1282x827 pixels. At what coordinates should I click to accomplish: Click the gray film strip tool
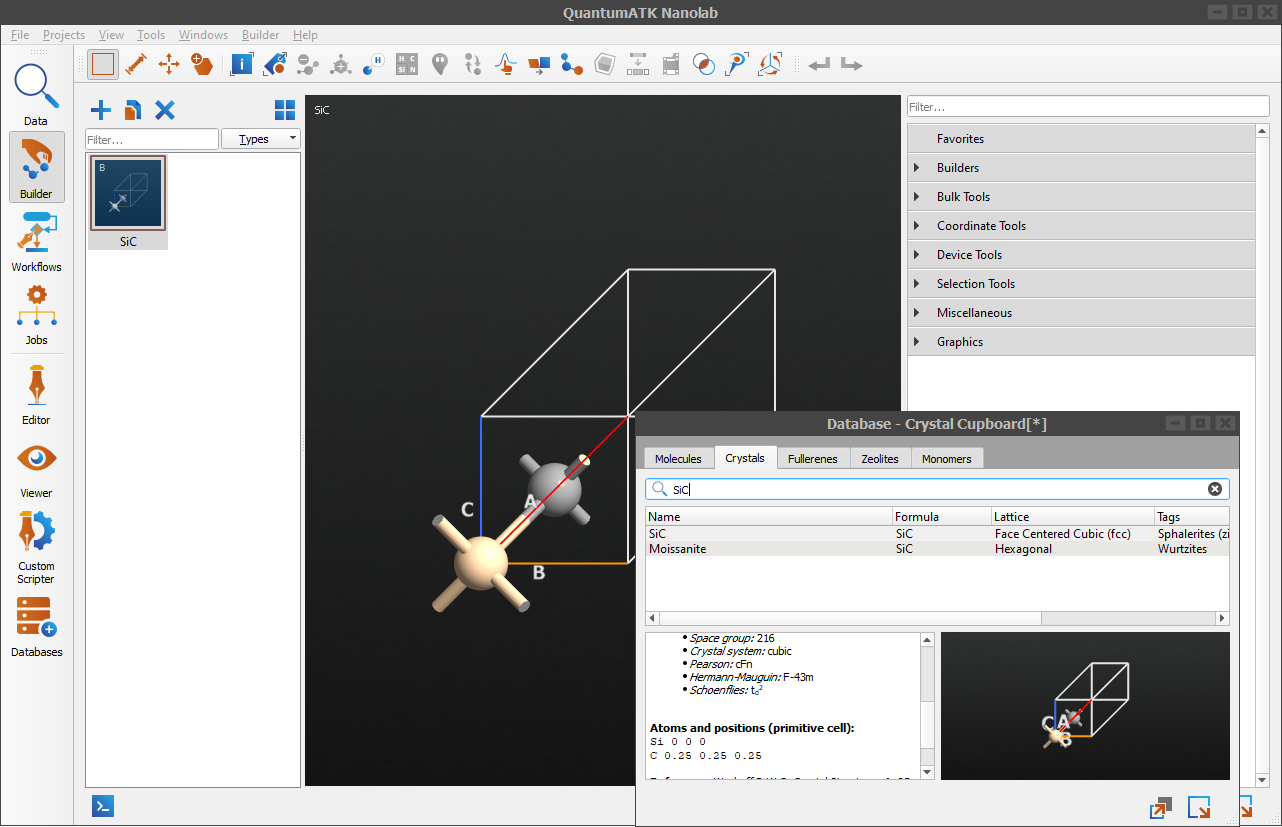click(671, 64)
